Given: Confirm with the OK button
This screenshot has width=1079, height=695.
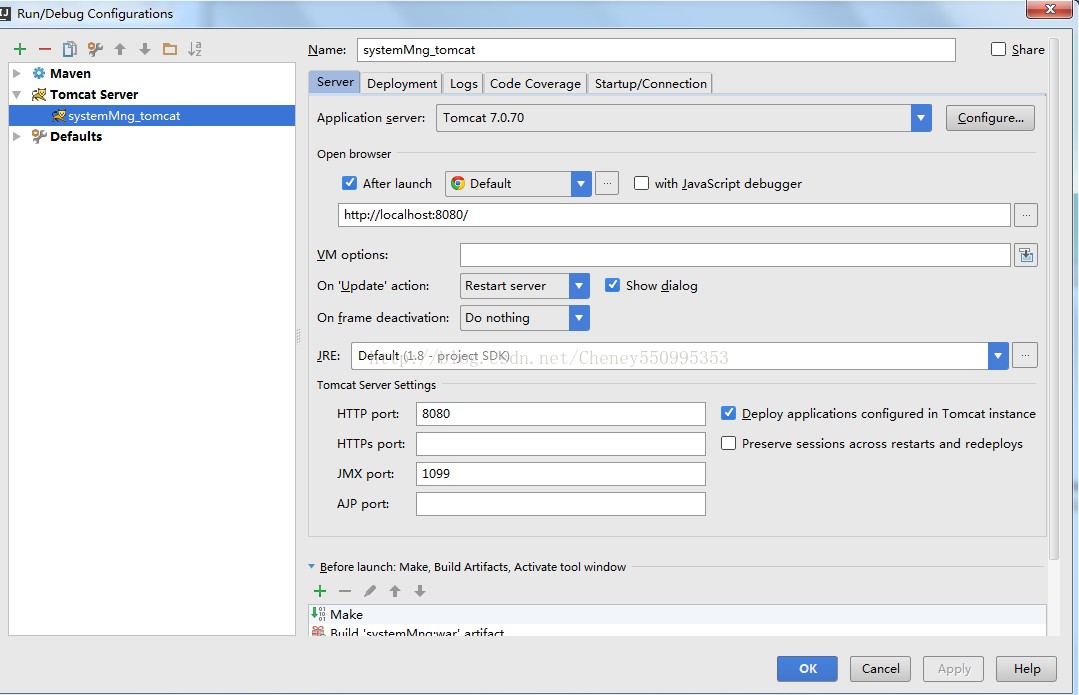Looking at the screenshot, I should 807,668.
